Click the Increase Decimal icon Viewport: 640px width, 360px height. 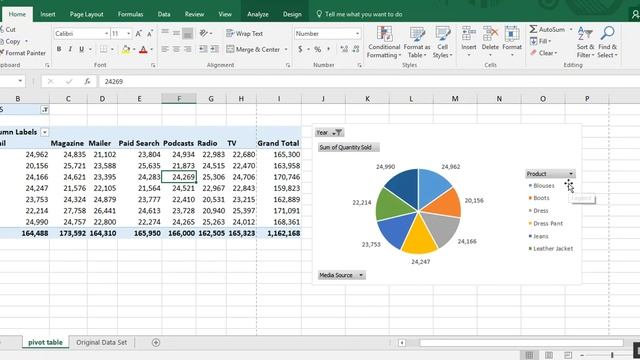[x=344, y=49]
